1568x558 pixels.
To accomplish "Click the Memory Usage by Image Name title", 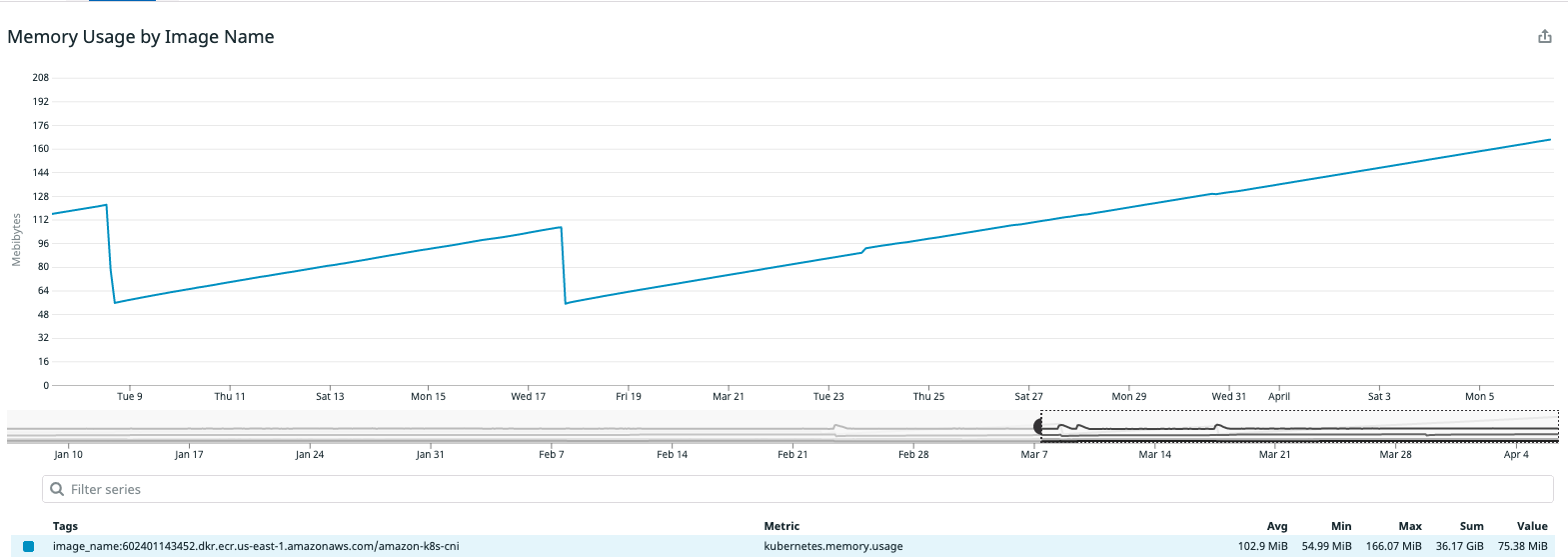I will (x=141, y=37).
